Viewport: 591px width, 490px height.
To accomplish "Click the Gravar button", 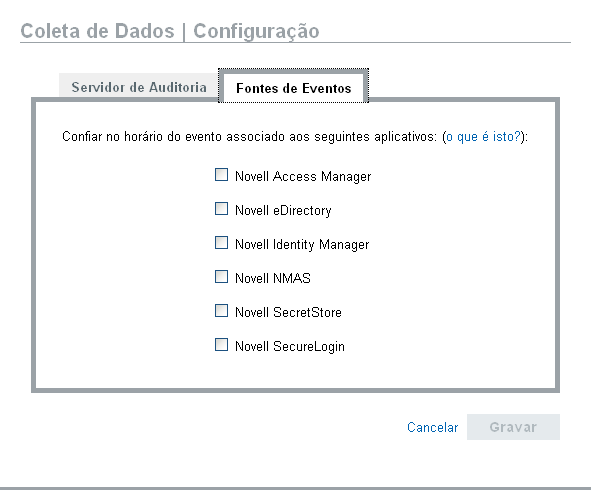I will [513, 427].
